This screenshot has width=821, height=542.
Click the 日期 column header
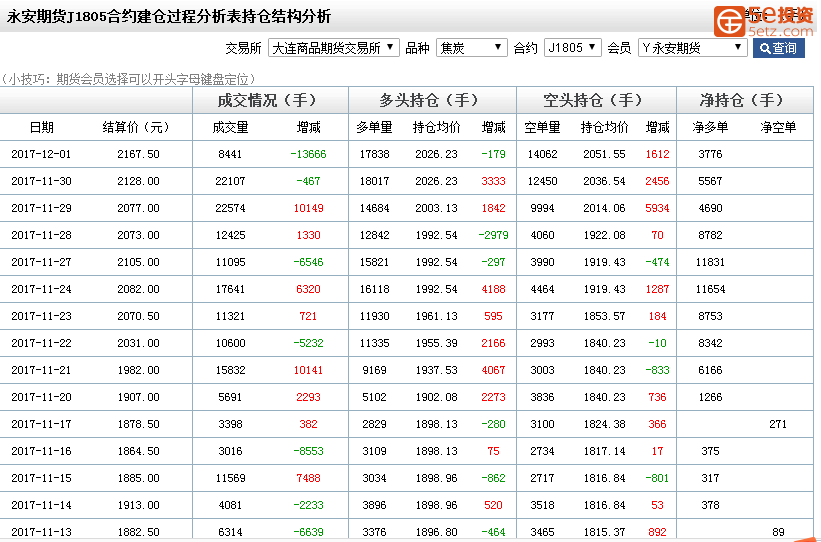[41, 127]
